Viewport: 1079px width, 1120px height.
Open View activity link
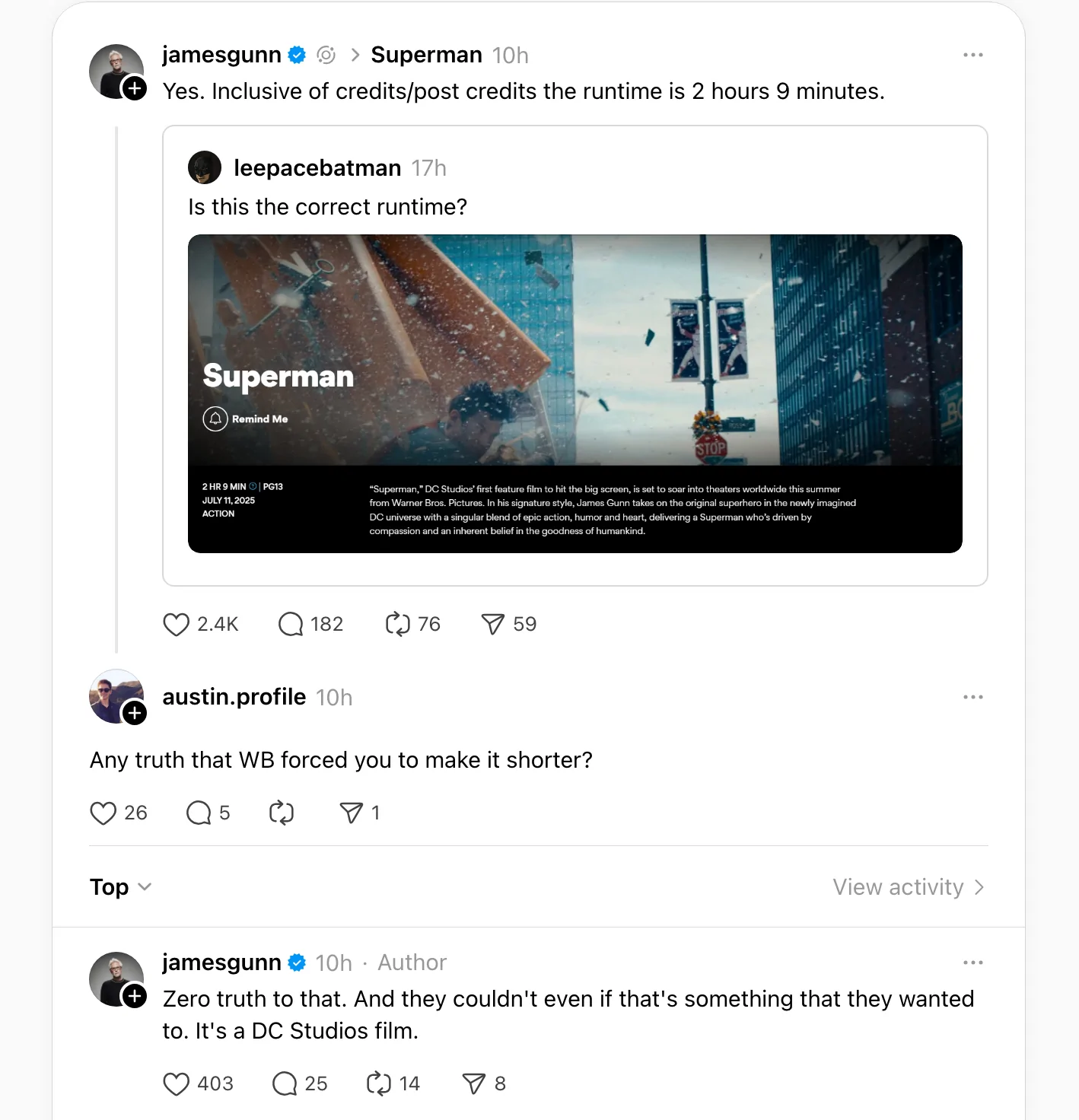coord(909,887)
